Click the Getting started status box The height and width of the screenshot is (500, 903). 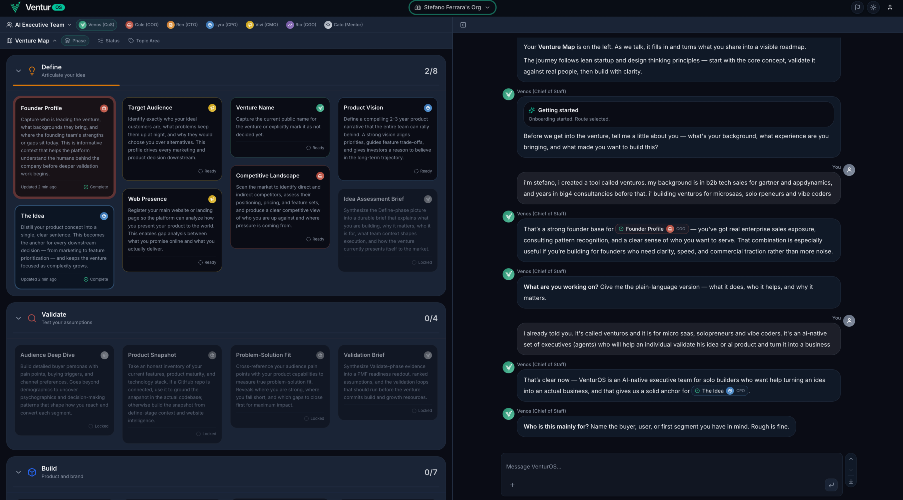pos(678,114)
